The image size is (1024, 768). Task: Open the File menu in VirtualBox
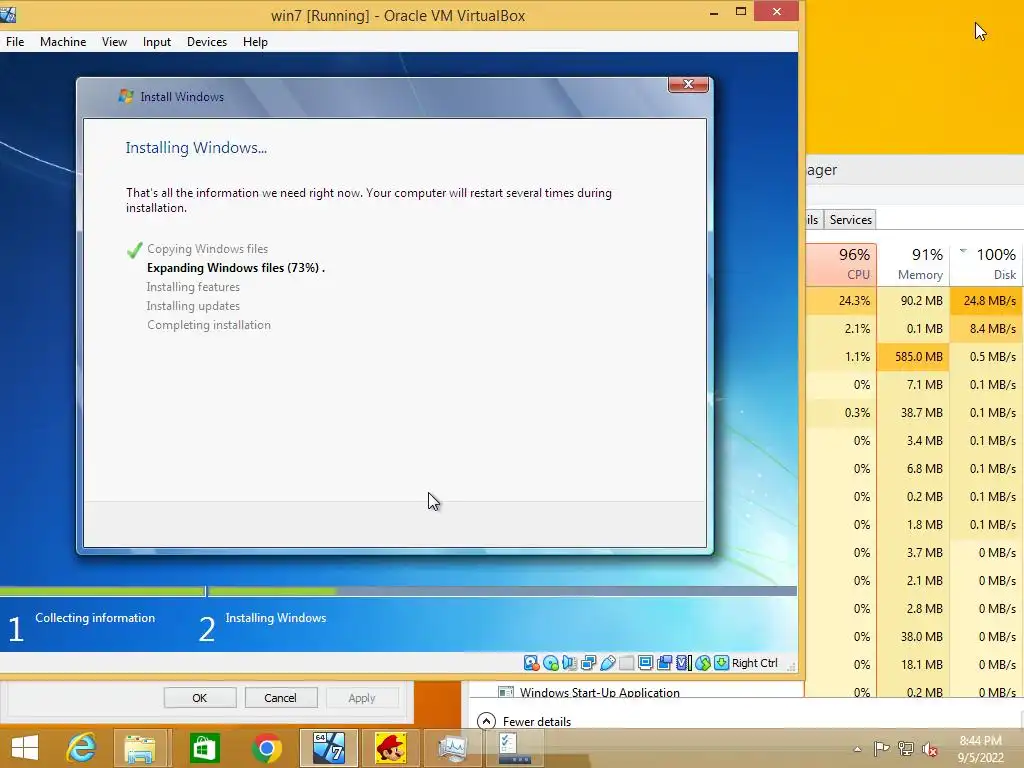coord(15,42)
